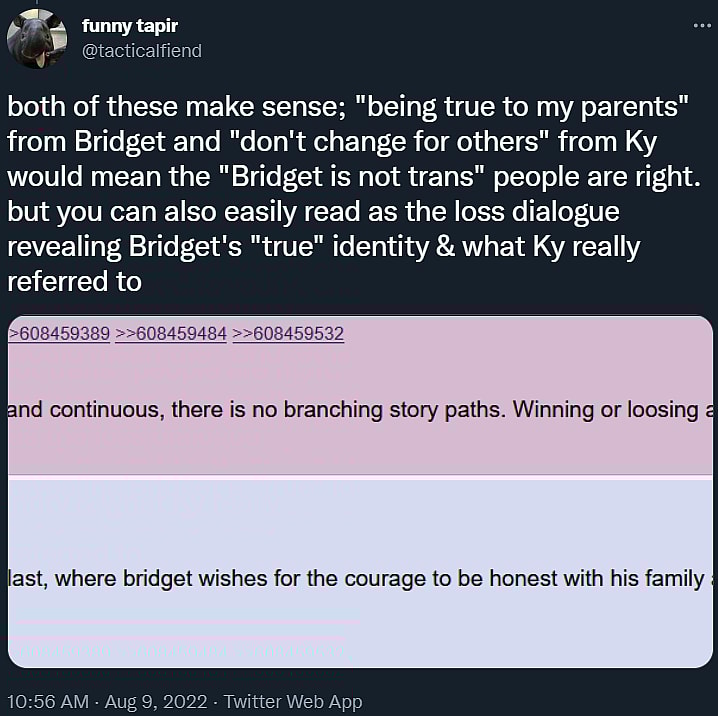
Task: Click the faded text at the blue post's bottom
Action: point(180,650)
